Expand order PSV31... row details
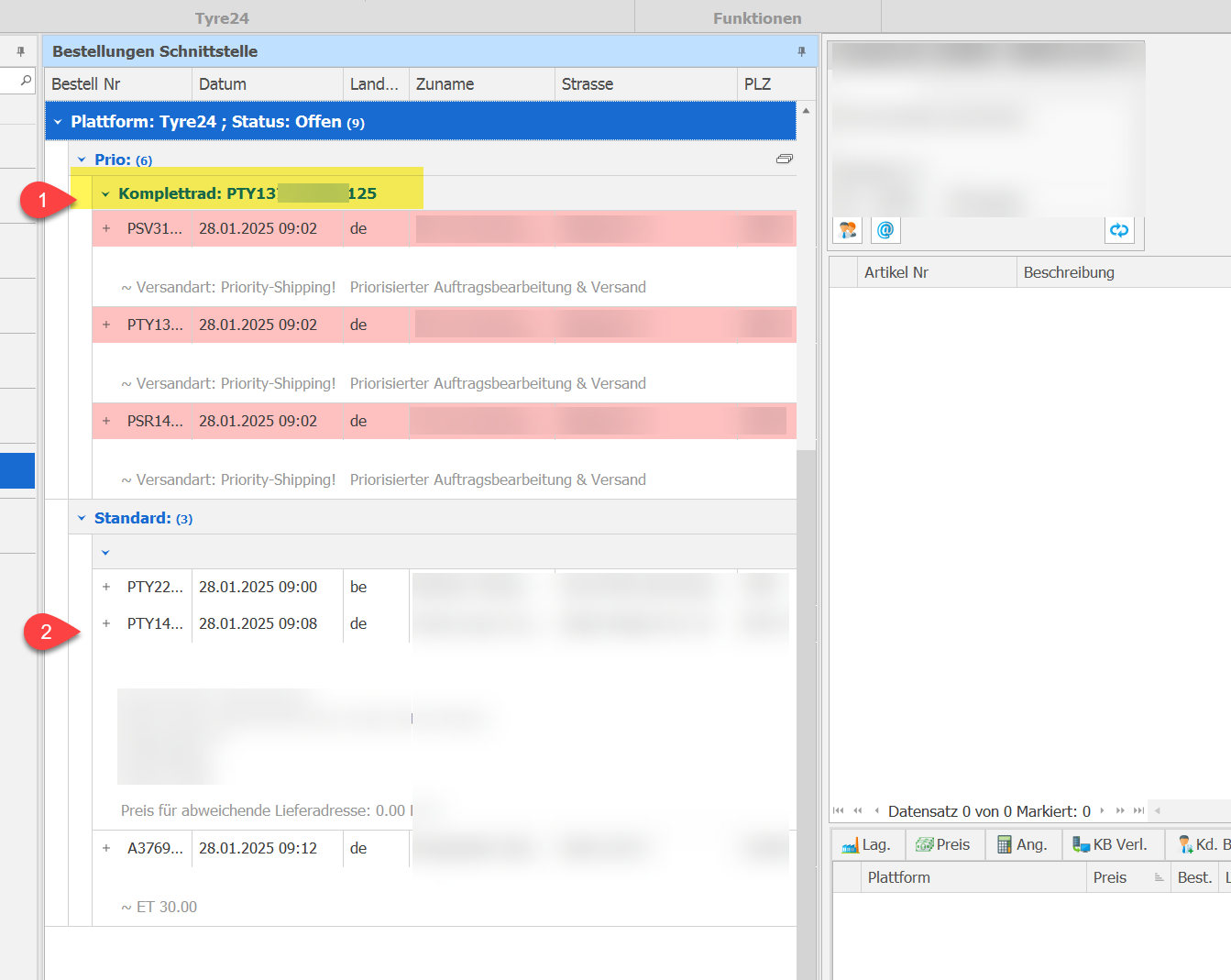The height and width of the screenshot is (980, 1231). point(106,228)
